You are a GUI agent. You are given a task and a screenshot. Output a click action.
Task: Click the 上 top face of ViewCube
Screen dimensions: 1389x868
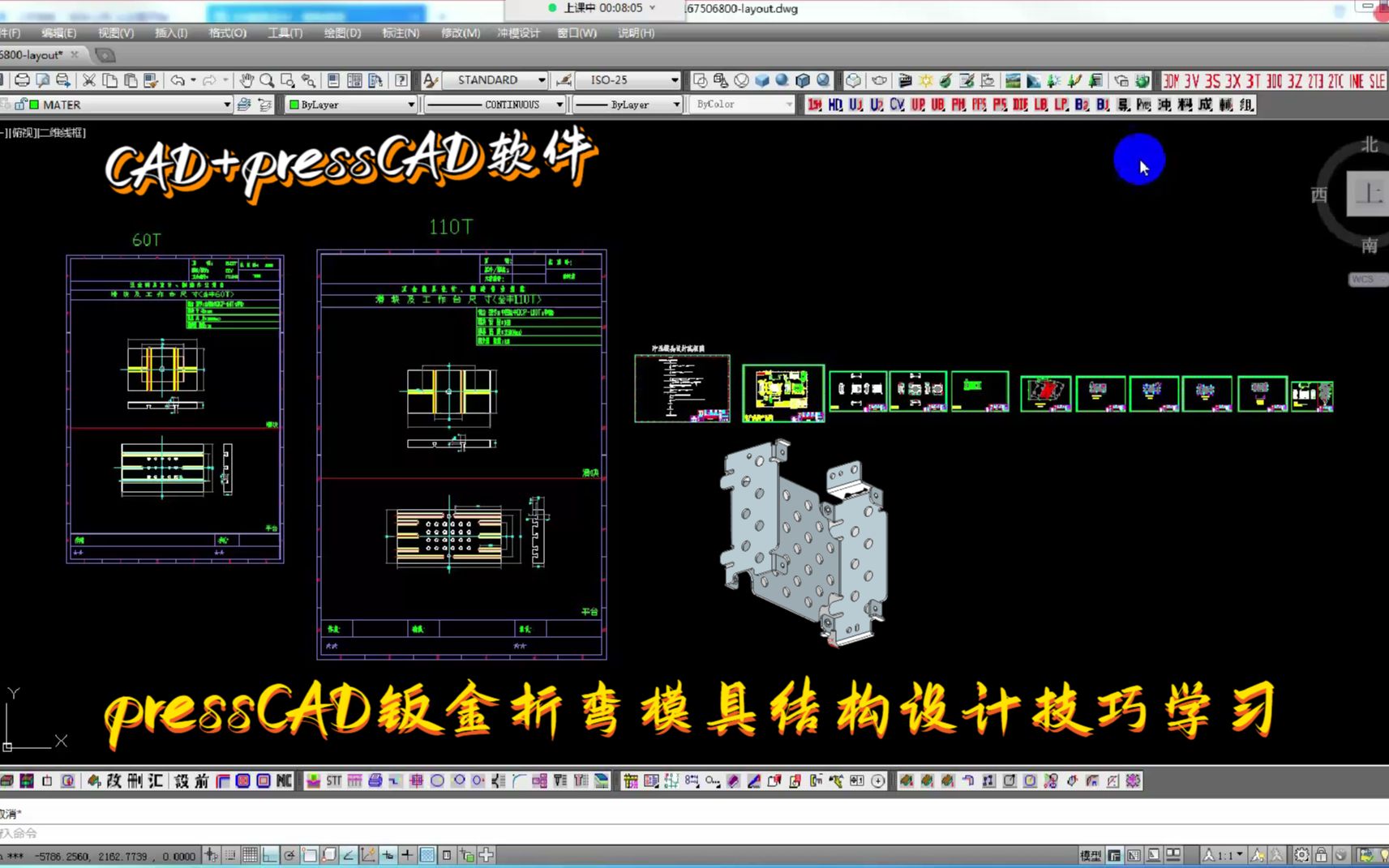click(1369, 193)
